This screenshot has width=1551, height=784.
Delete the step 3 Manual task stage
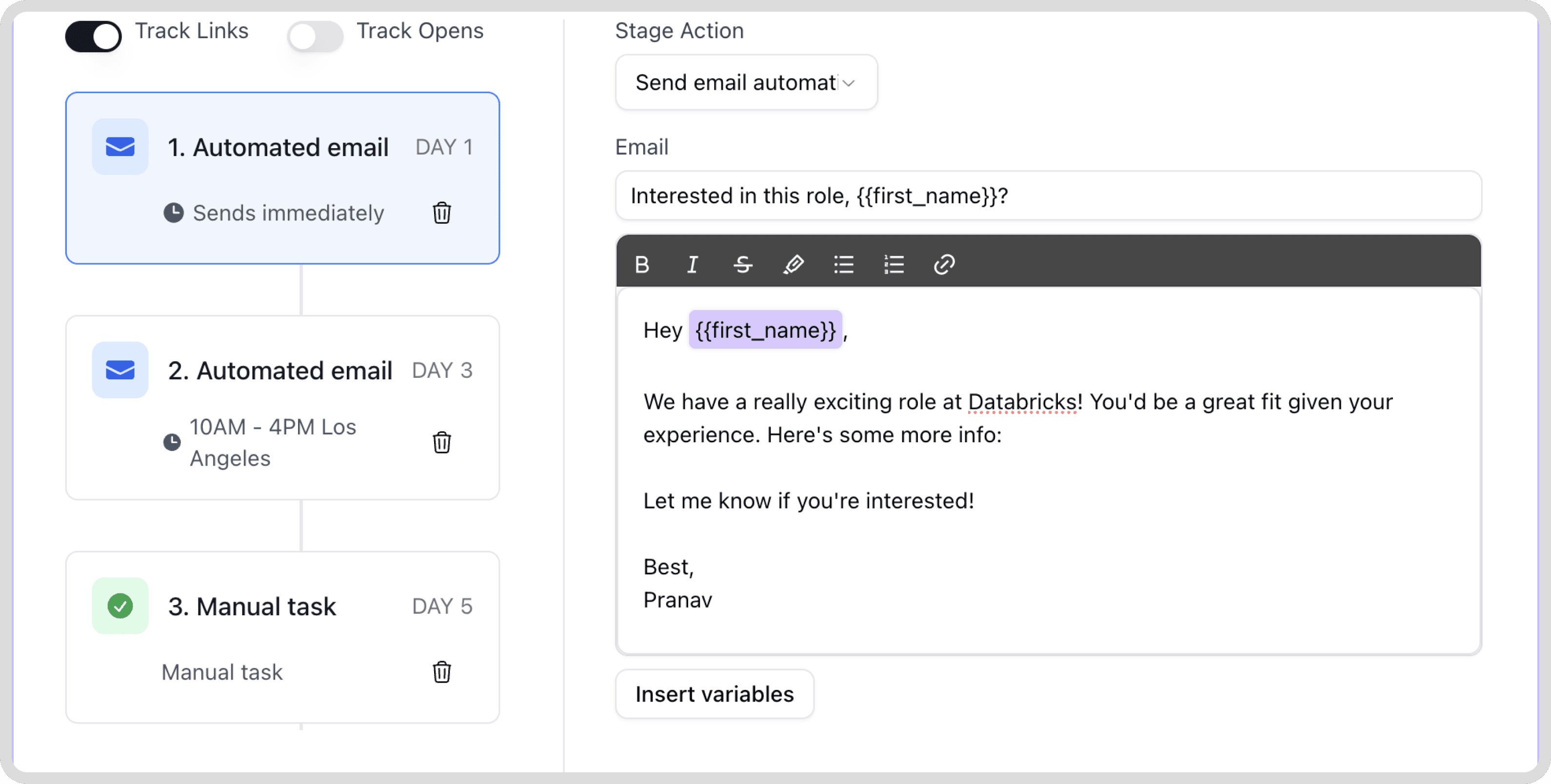(x=441, y=671)
